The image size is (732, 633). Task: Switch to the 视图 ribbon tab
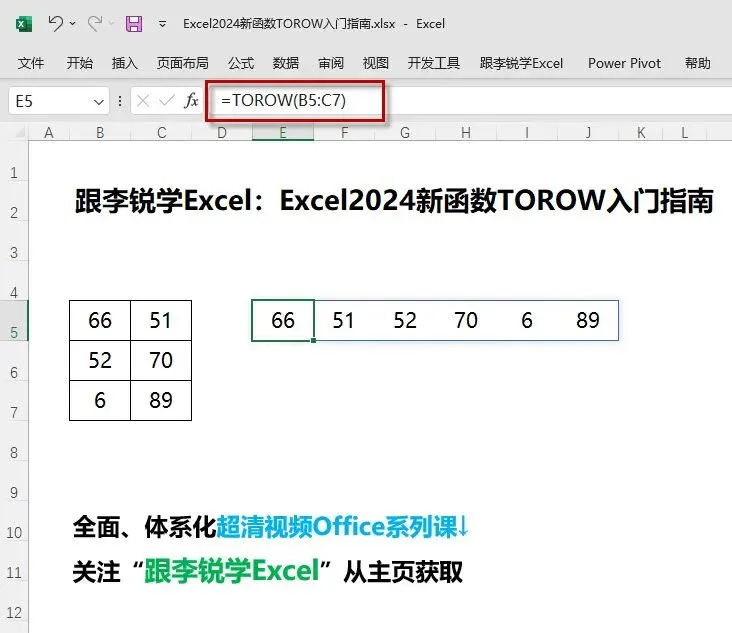[x=376, y=63]
